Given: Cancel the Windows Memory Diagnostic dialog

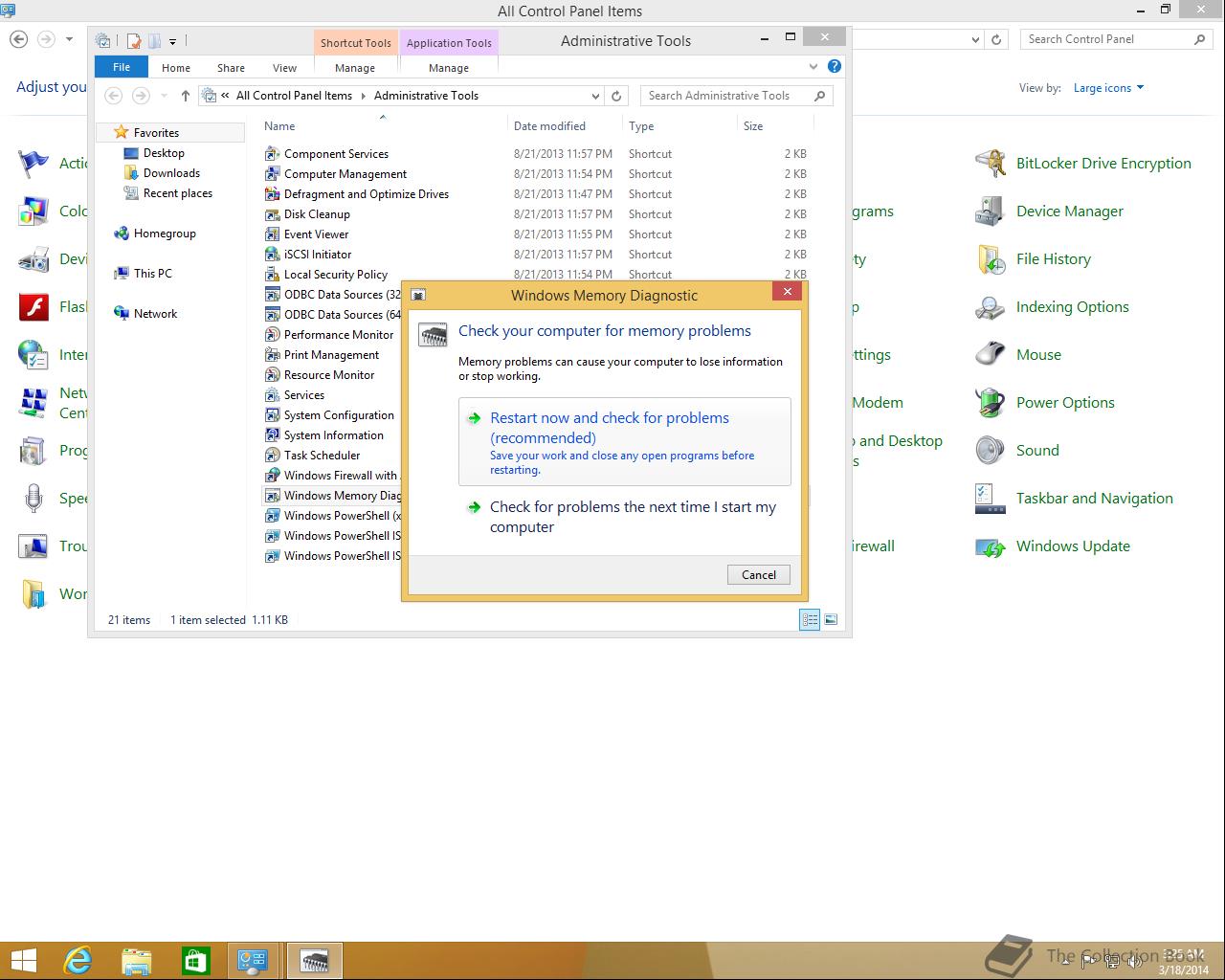Looking at the screenshot, I should pyautogui.click(x=759, y=574).
